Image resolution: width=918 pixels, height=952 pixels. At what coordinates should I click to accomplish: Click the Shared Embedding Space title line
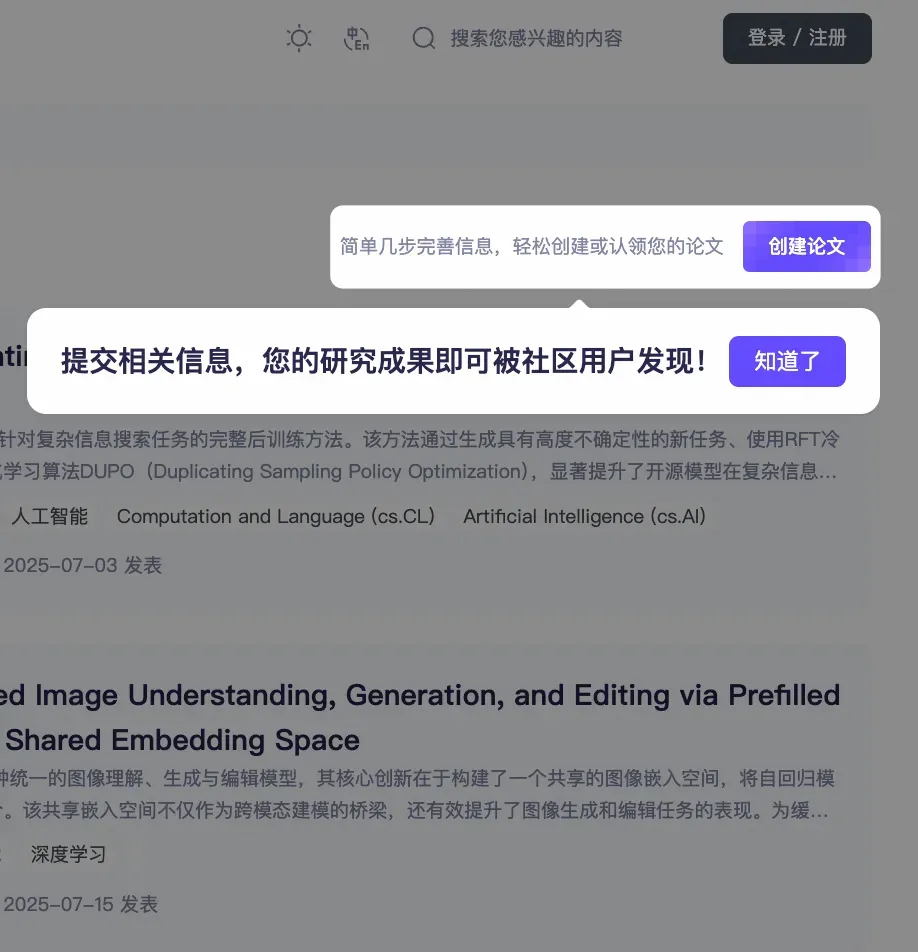tap(182, 741)
